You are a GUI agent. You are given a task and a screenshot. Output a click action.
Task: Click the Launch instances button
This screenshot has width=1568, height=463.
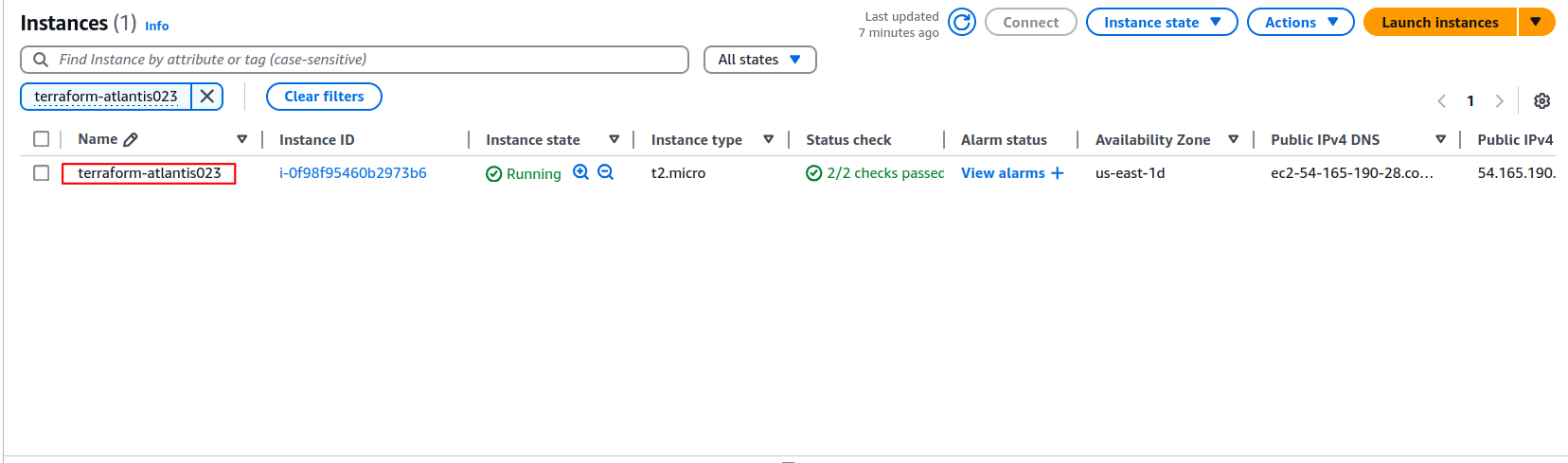click(x=1440, y=22)
